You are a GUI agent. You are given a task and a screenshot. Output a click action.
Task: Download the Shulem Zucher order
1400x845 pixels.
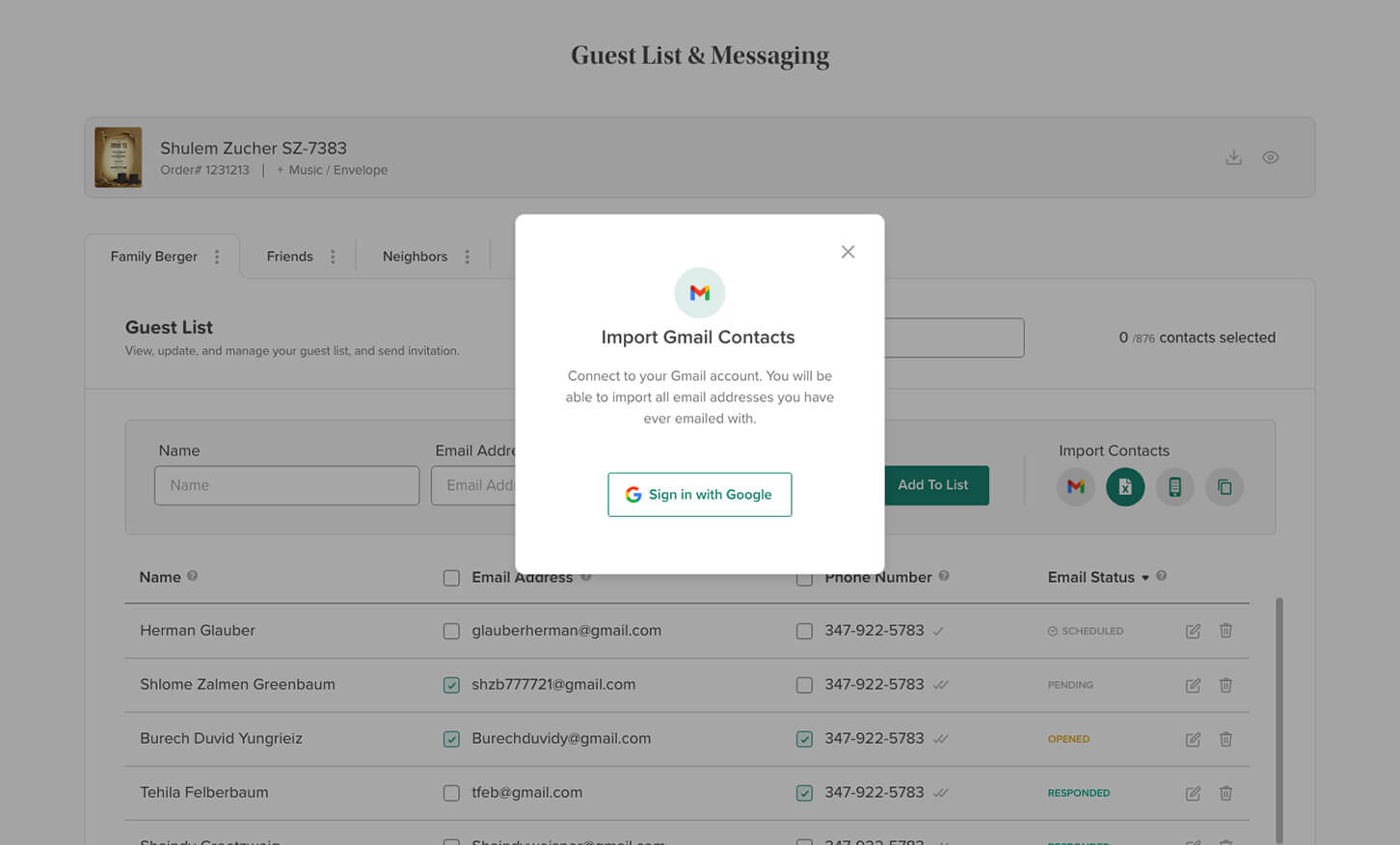click(1233, 157)
